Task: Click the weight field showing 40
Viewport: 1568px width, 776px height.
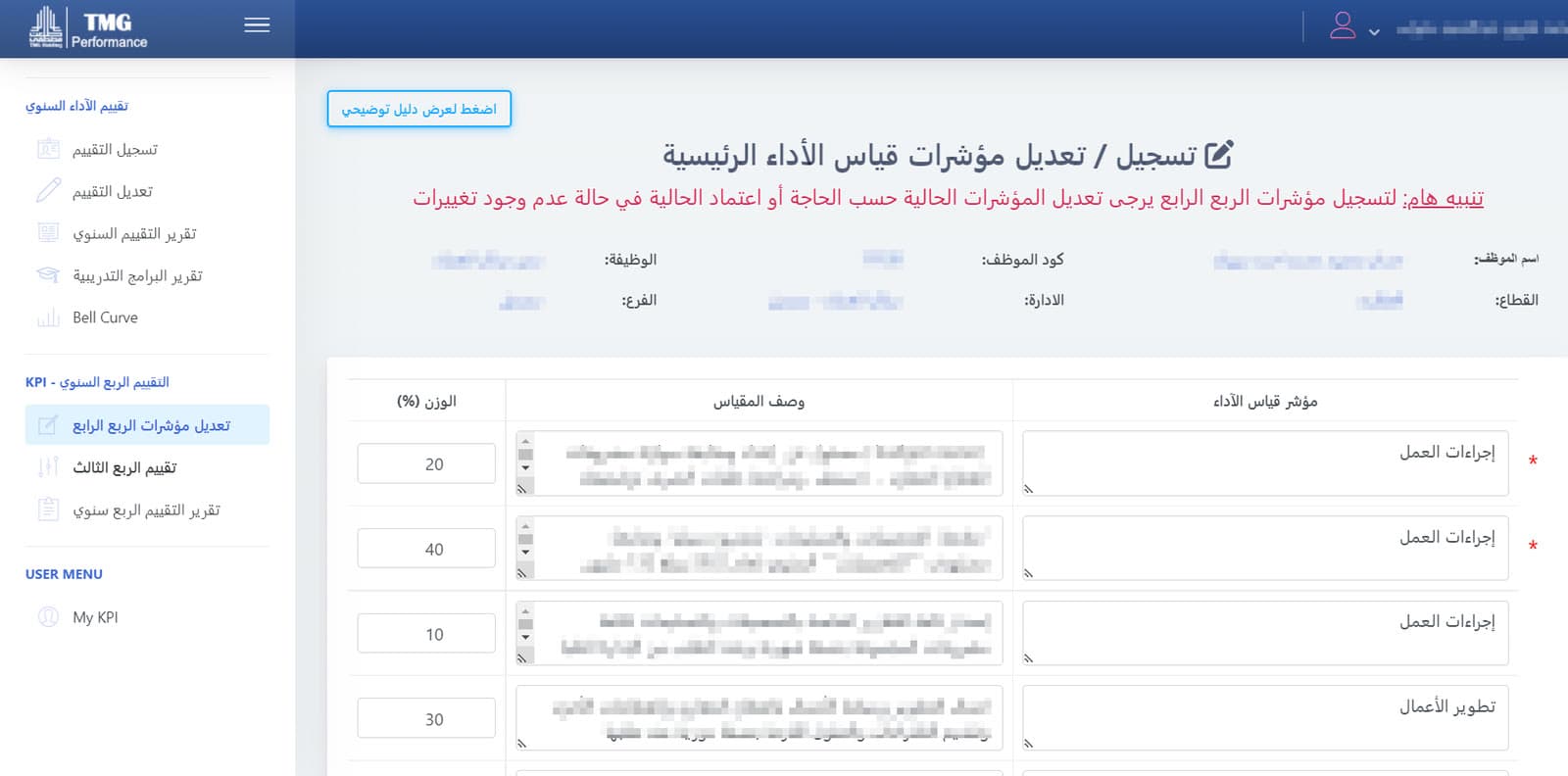Action: 426,549
